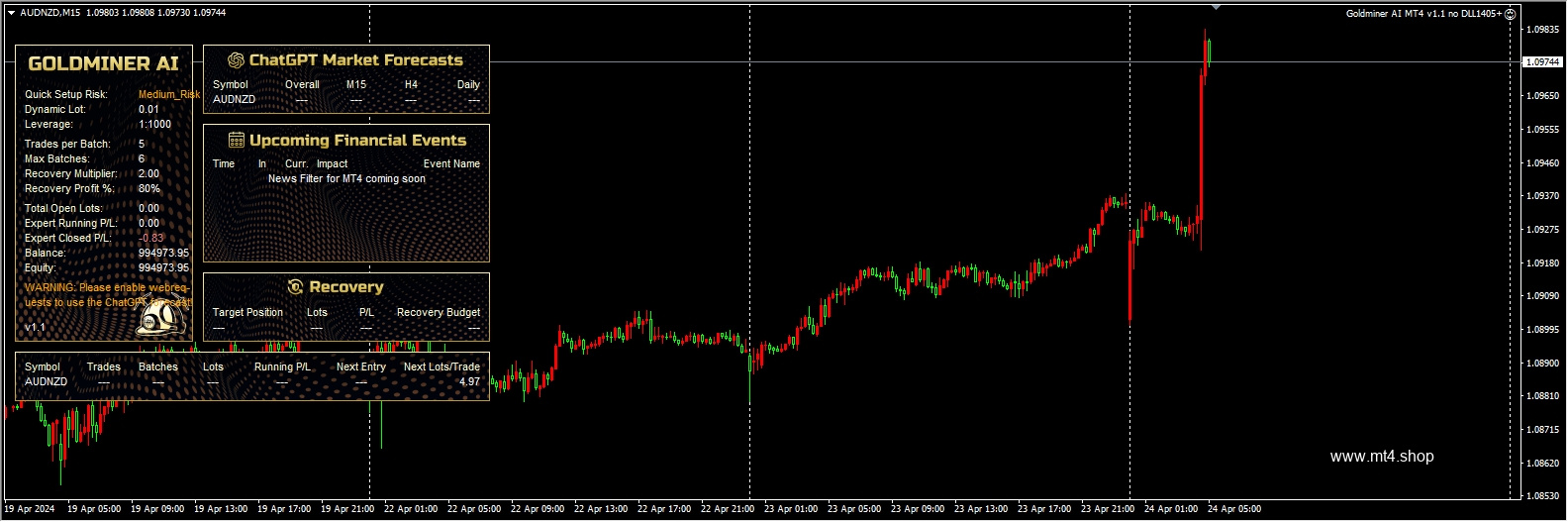Select the Medium_Risk quick setup value
Image resolution: width=1568 pixels, height=522 pixels.
pos(169,95)
